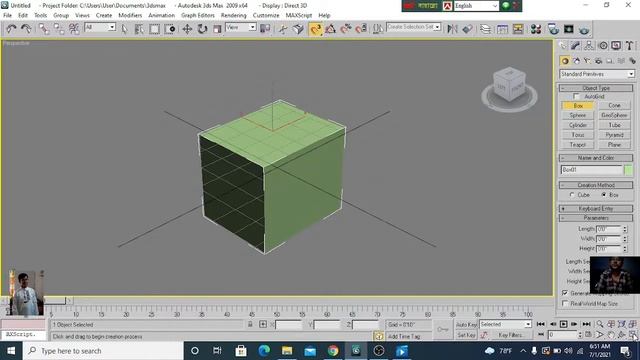
Task: Select the Box creation method radio
Action: click(604, 195)
